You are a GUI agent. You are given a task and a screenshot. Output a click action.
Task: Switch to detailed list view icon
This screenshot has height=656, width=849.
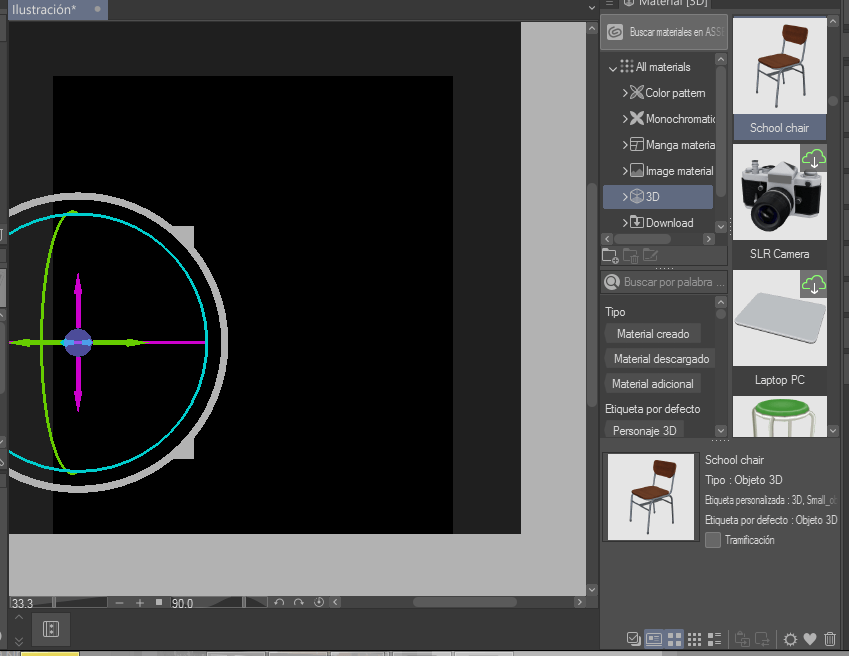pos(714,639)
